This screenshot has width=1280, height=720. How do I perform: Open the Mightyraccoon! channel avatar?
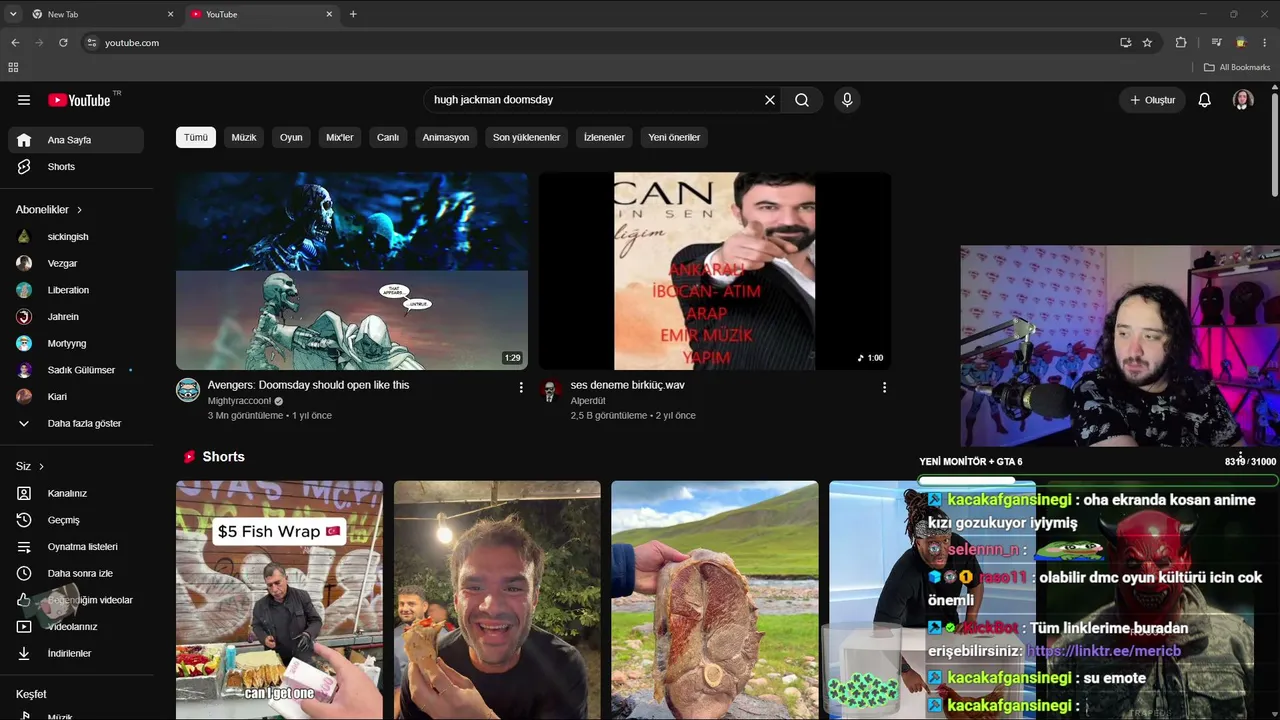[188, 390]
